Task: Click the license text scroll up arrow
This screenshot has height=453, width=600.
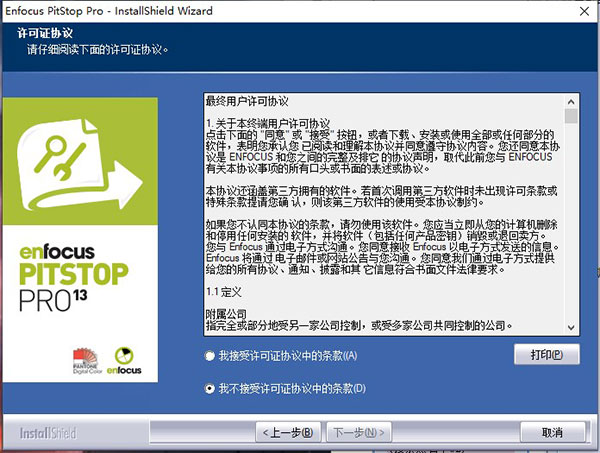Action: [x=571, y=102]
